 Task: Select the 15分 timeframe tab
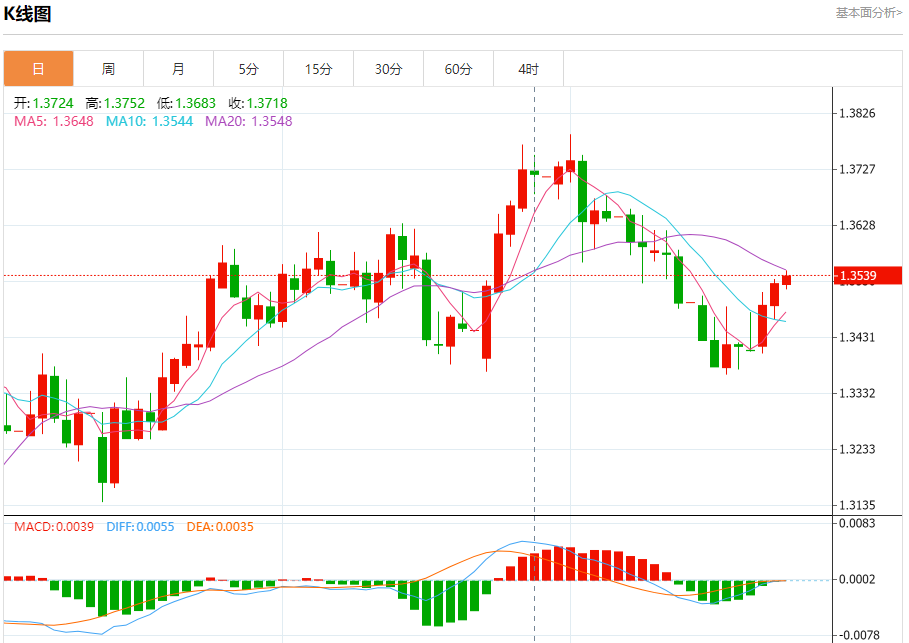(318, 69)
